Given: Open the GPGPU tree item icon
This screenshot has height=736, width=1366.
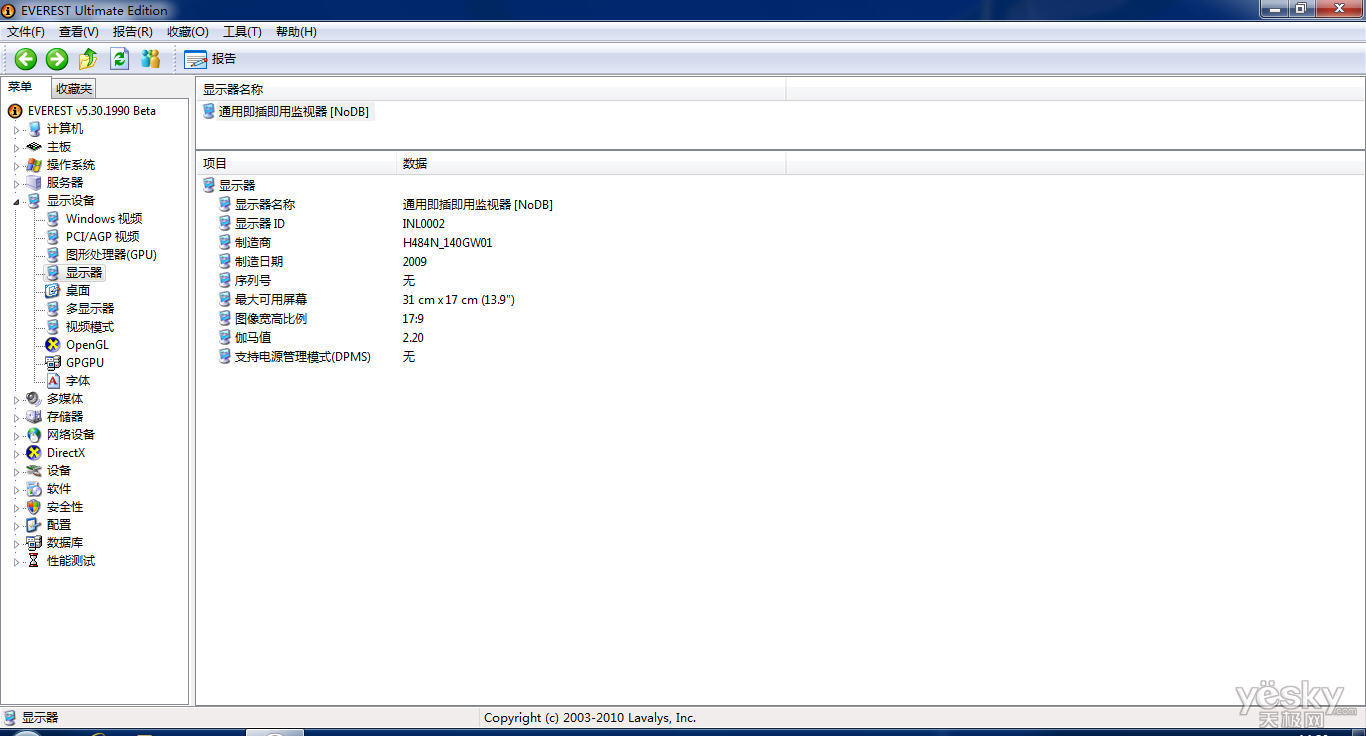Looking at the screenshot, I should pyautogui.click(x=53, y=363).
